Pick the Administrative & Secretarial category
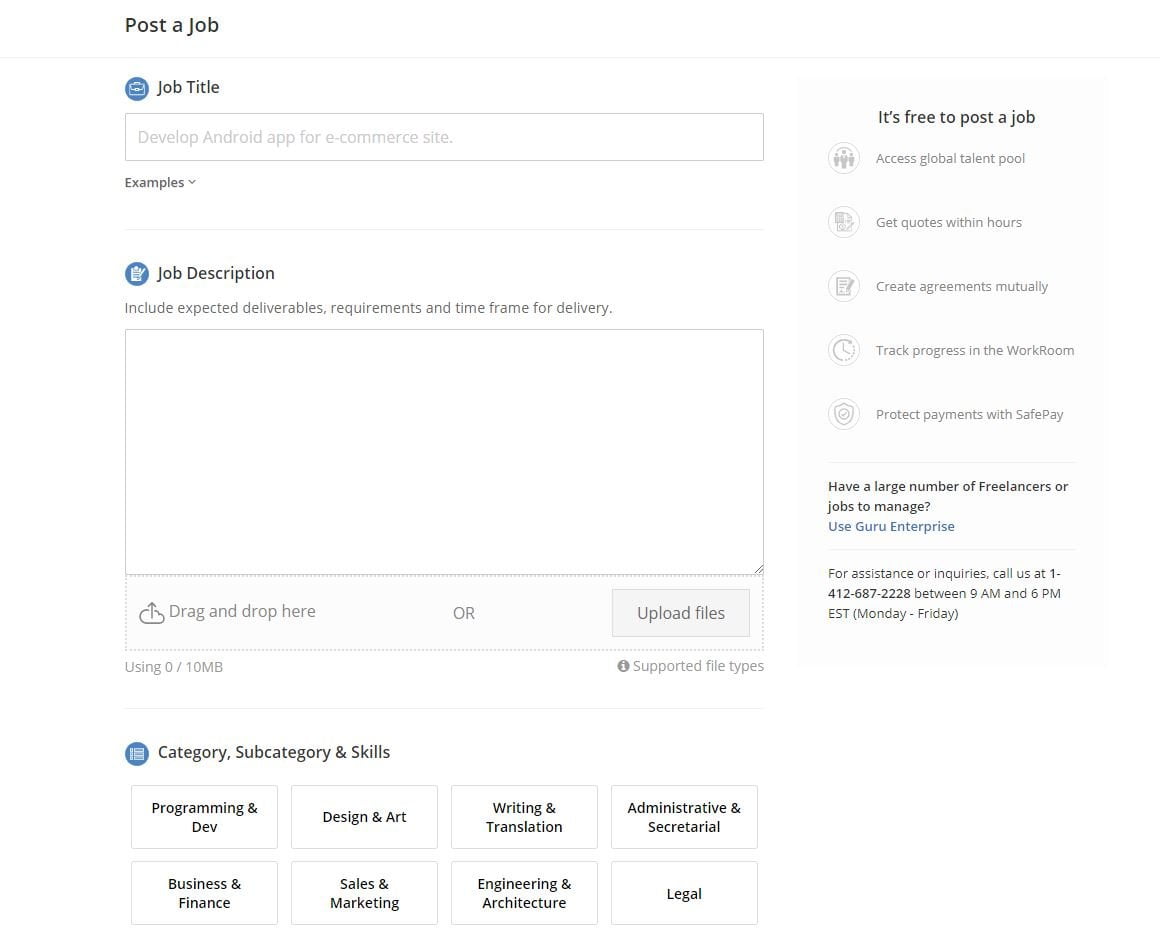 [x=684, y=817]
